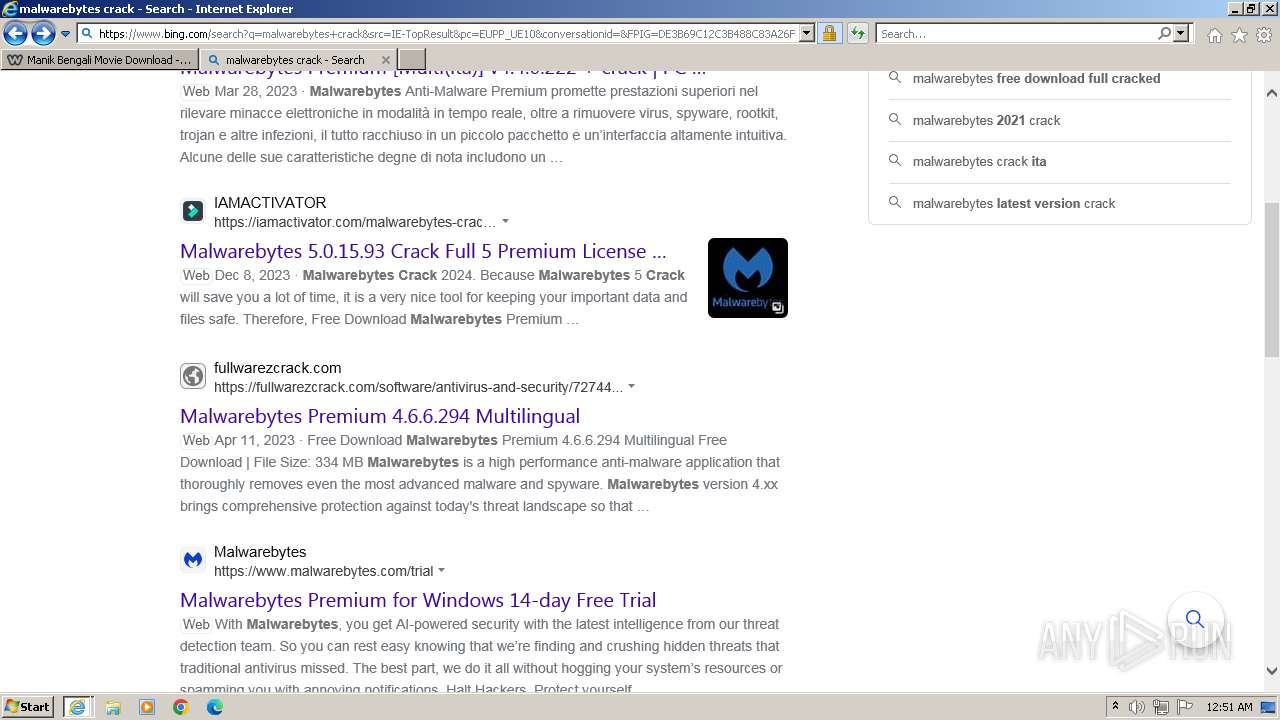Click the Malwarebytes site name above trial URL

click(260, 551)
